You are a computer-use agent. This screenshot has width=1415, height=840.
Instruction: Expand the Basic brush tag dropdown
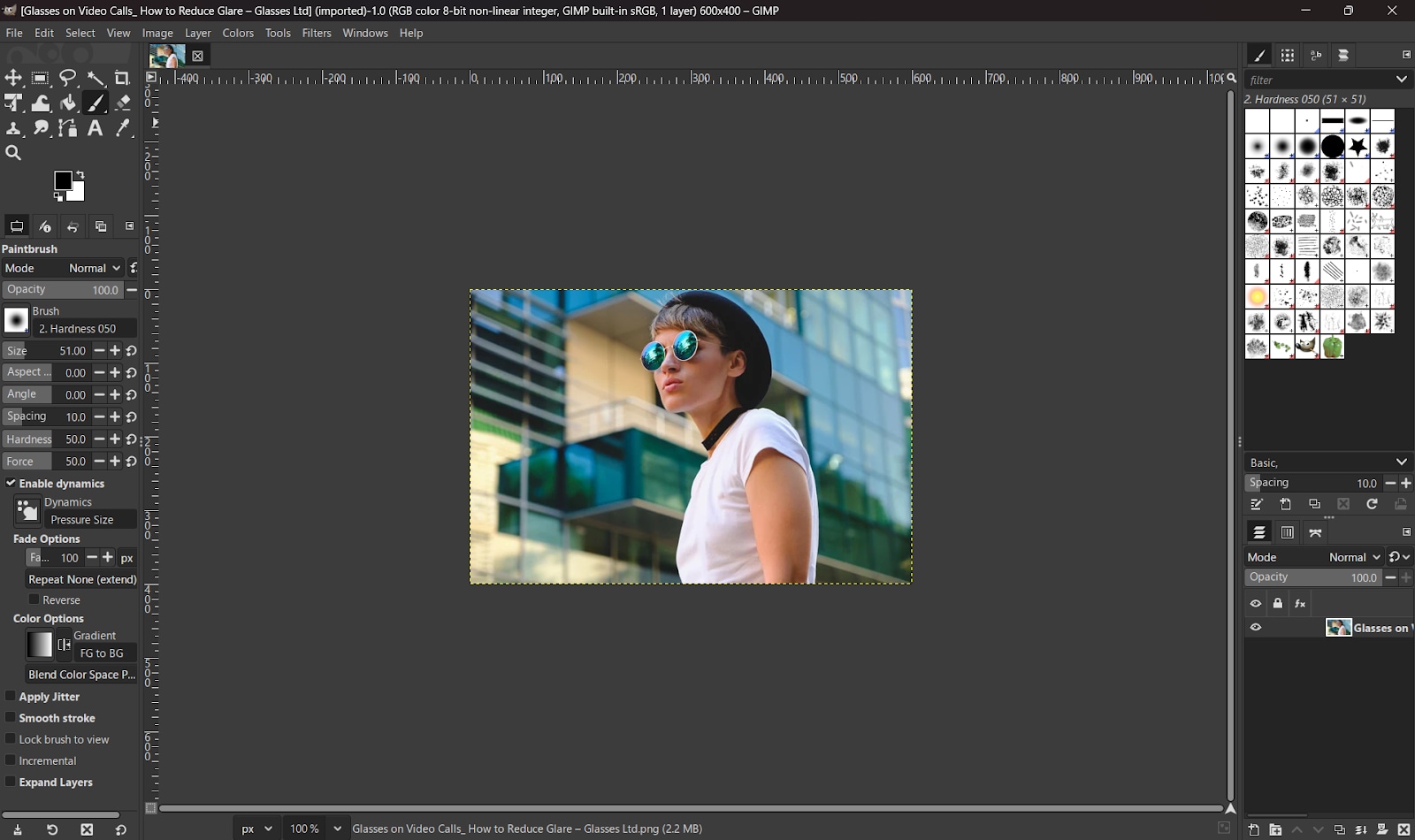pyautogui.click(x=1401, y=462)
